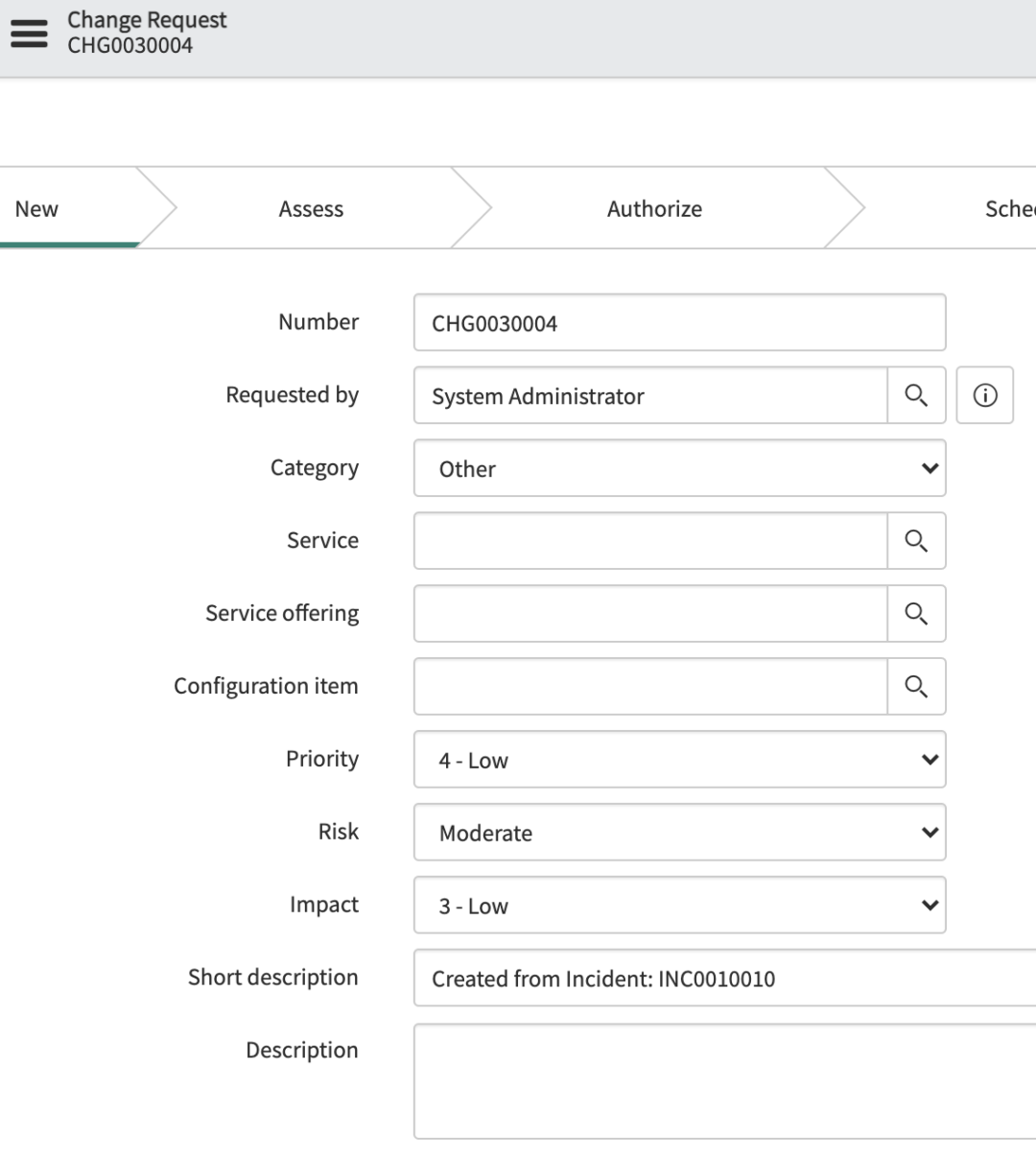The image size is (1036, 1156).
Task: Click the Configuration item magnifier
Action: click(x=916, y=686)
